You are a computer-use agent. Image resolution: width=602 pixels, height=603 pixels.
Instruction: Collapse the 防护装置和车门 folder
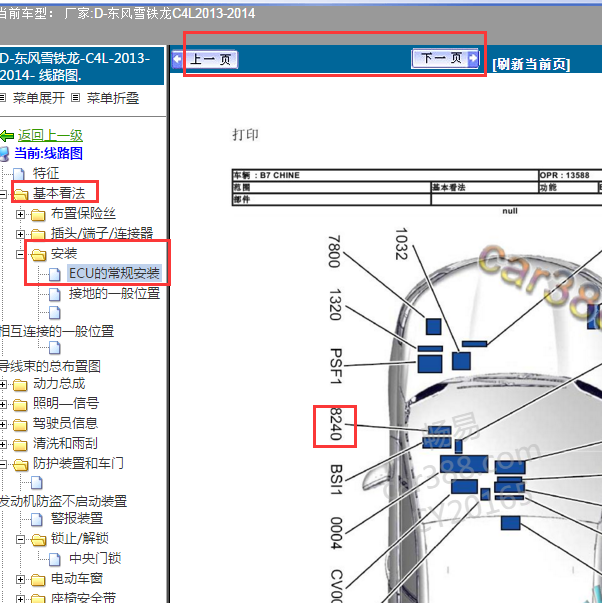3,464
